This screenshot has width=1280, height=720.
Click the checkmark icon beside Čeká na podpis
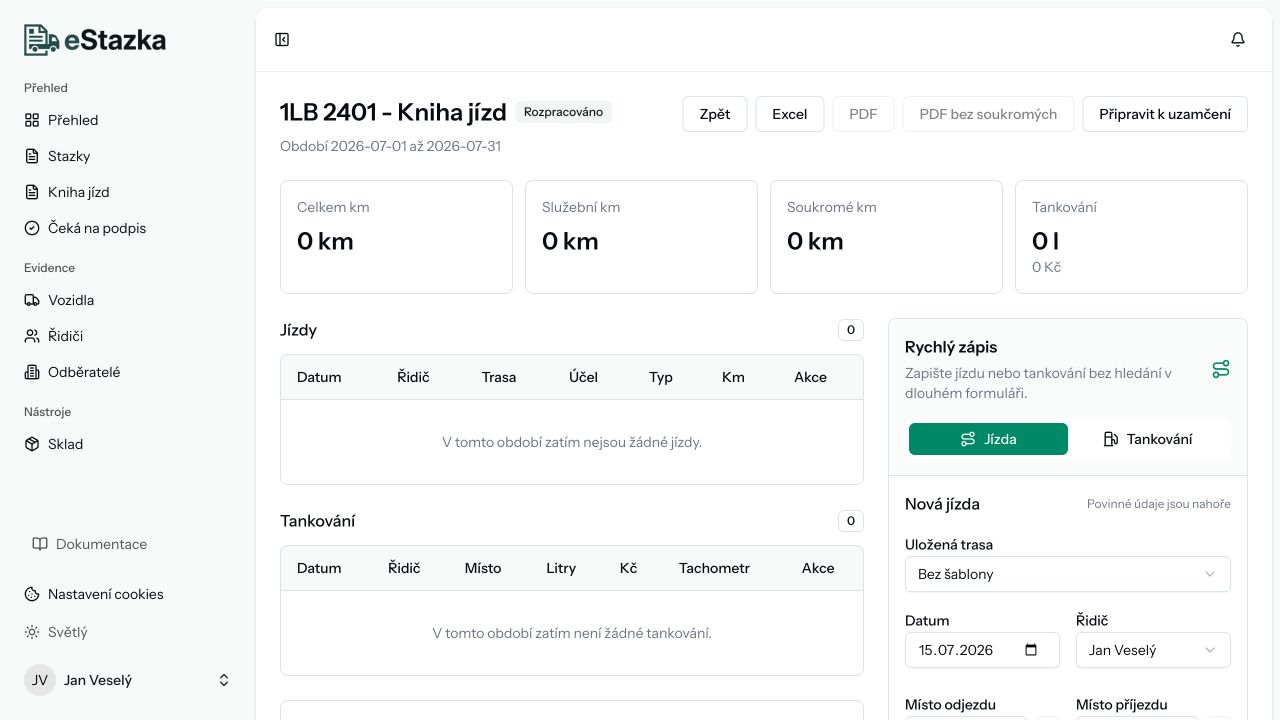pos(32,228)
